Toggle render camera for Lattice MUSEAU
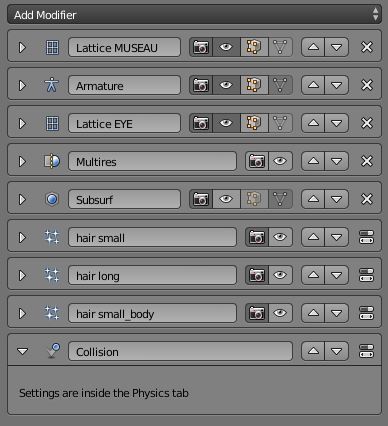 201,47
